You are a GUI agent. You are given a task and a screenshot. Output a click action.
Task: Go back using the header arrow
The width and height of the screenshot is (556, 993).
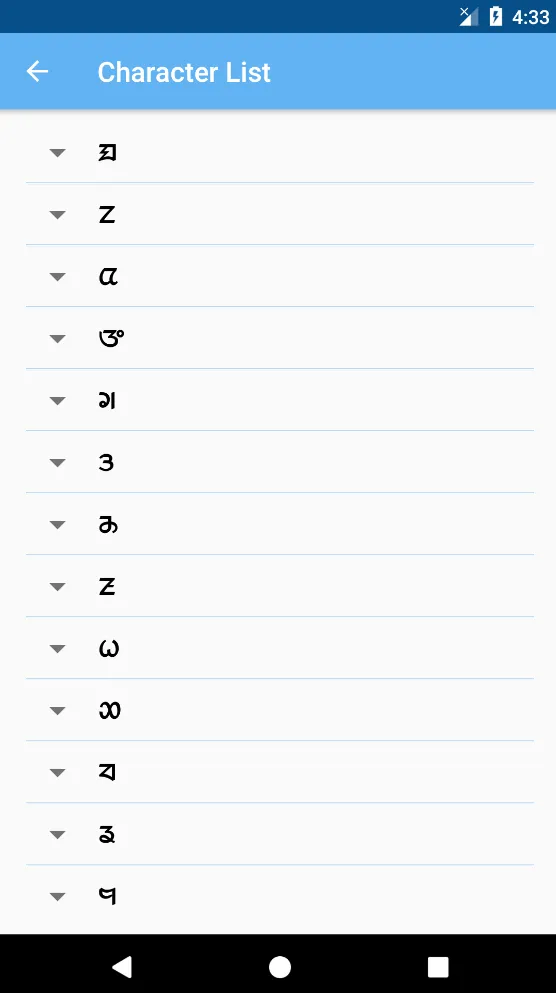point(37,72)
